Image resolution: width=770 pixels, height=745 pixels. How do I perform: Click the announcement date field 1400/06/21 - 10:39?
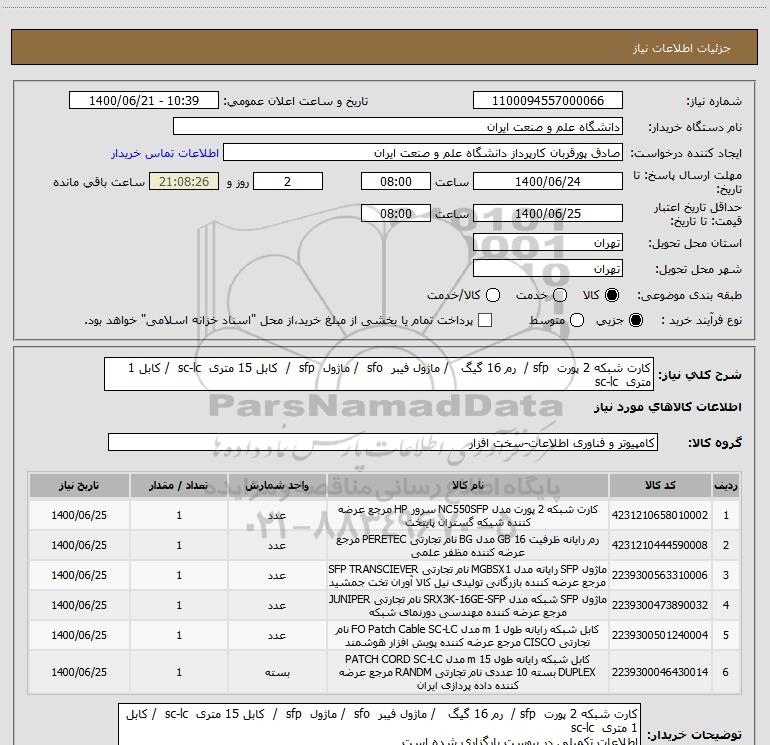coord(144,100)
